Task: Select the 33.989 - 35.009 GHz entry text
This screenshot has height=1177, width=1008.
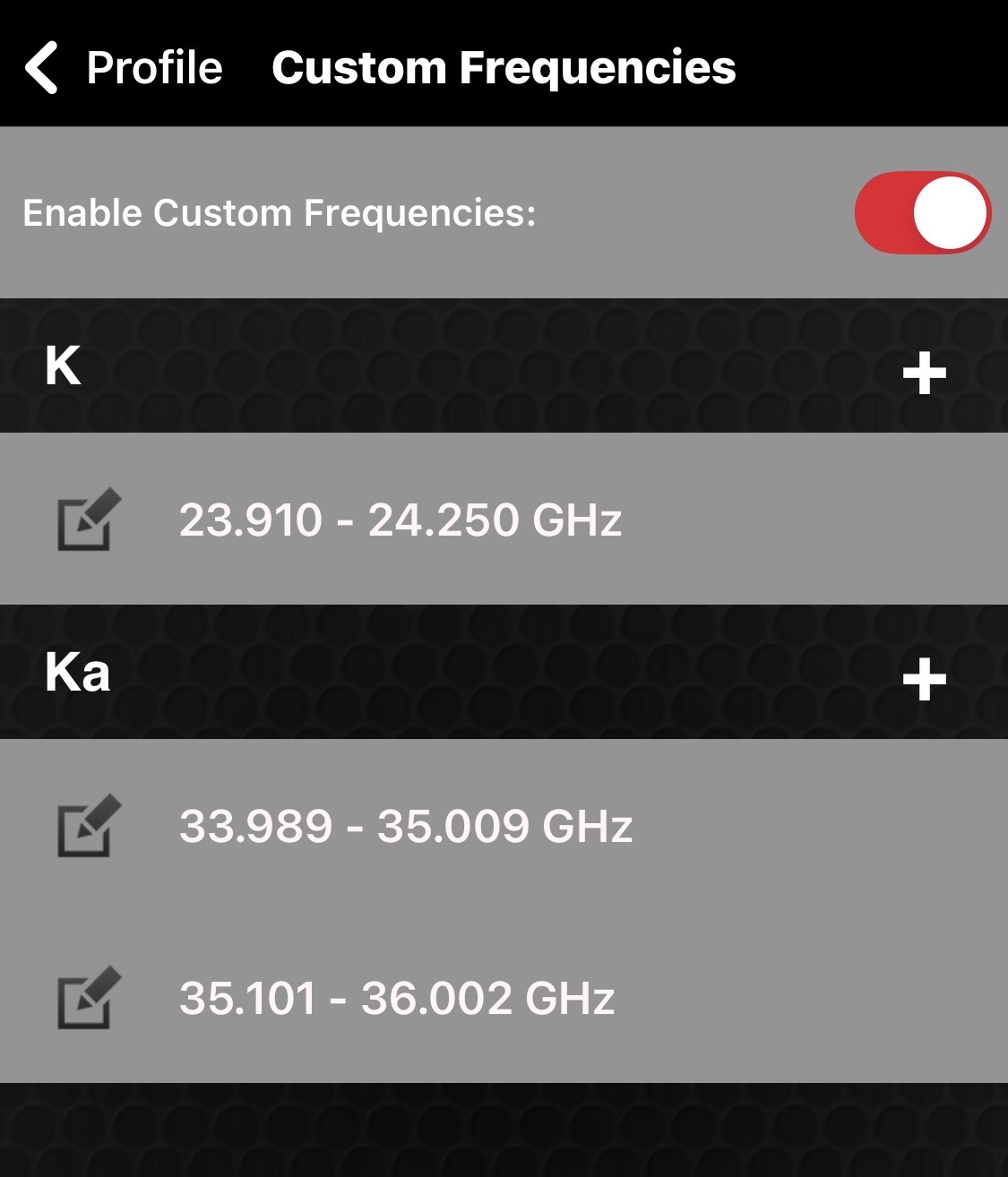Action: pyautogui.click(x=405, y=826)
